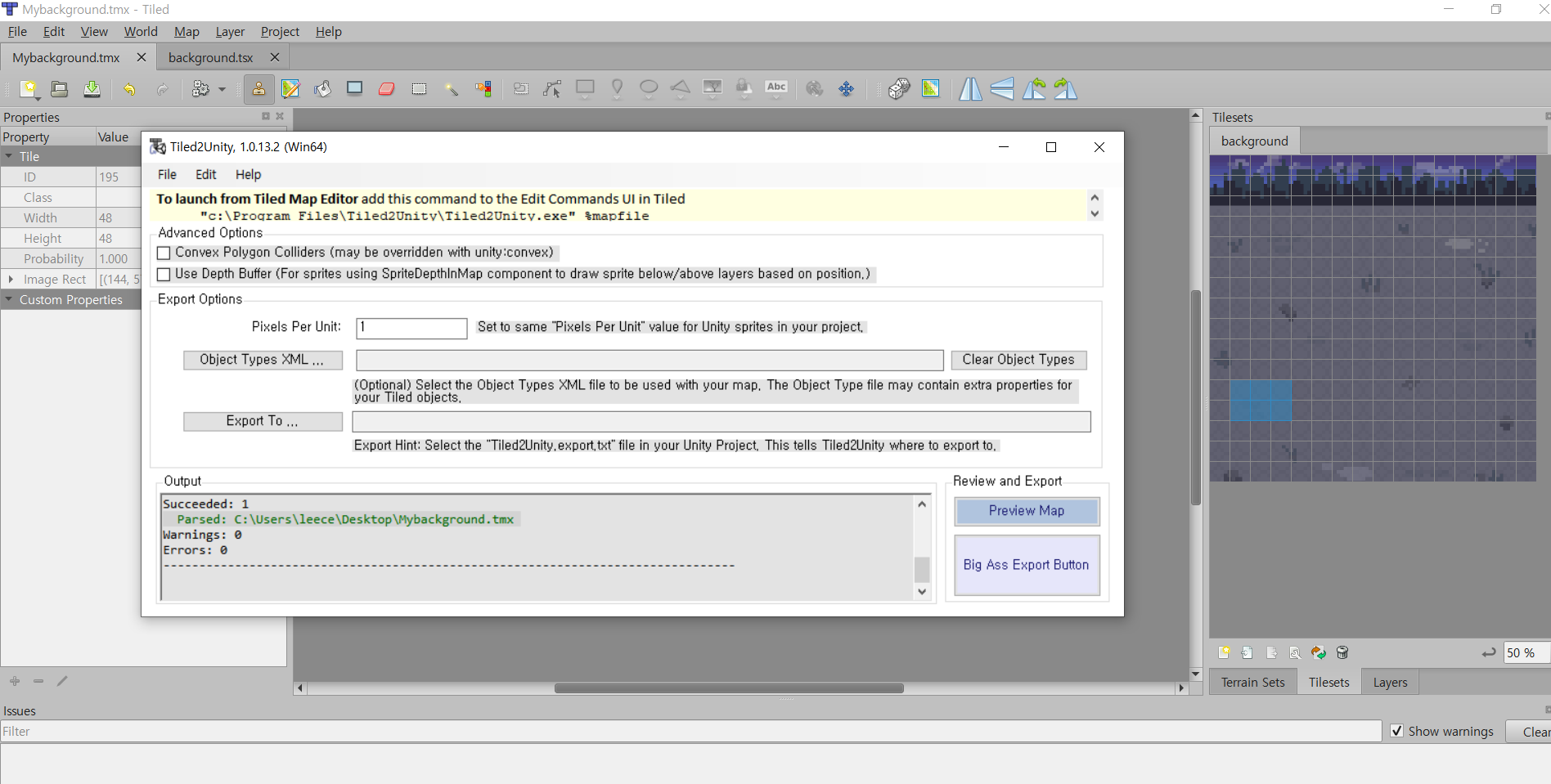
Task: Click the Flip Vertically icon
Action: [1002, 89]
